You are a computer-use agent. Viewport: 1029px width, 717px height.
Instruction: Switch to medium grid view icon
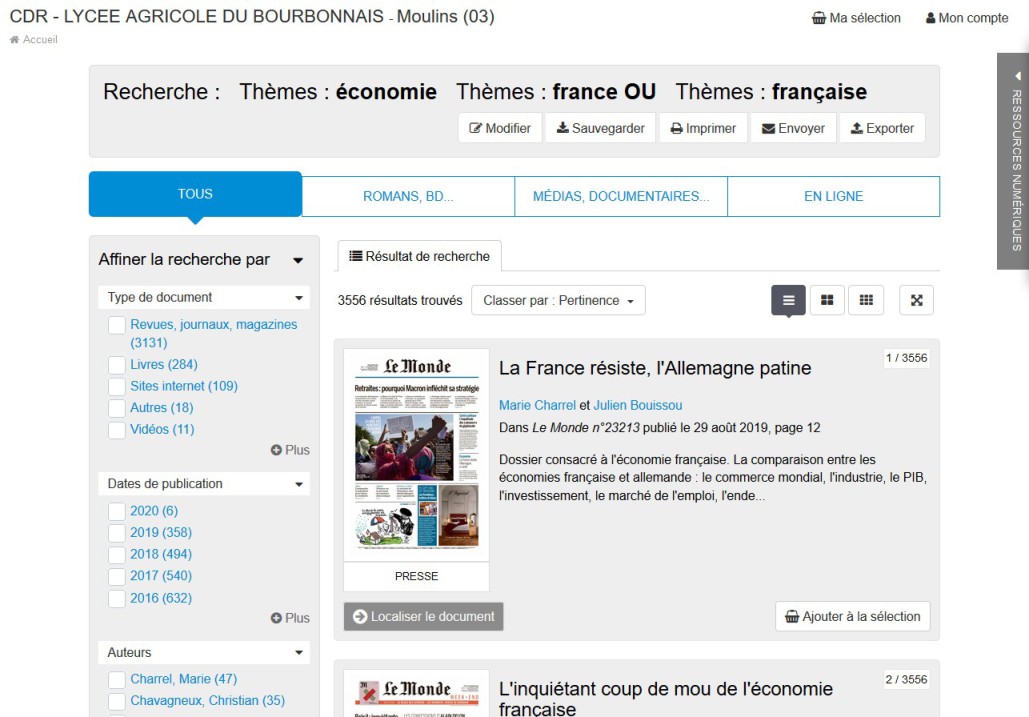[827, 300]
